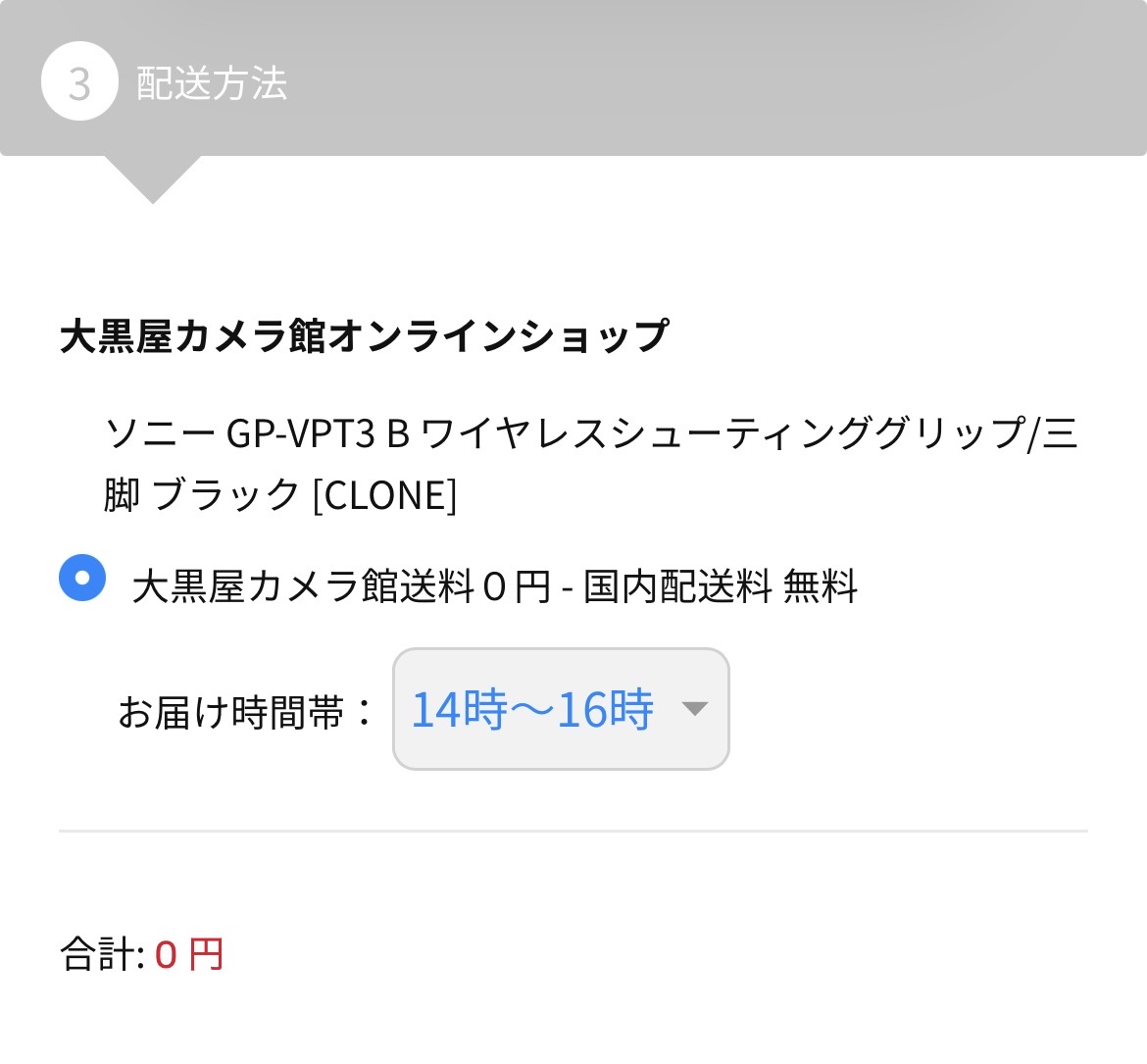
Task: Open the 大黒屋カメラ館オンラインショップ store link
Action: 364,333
